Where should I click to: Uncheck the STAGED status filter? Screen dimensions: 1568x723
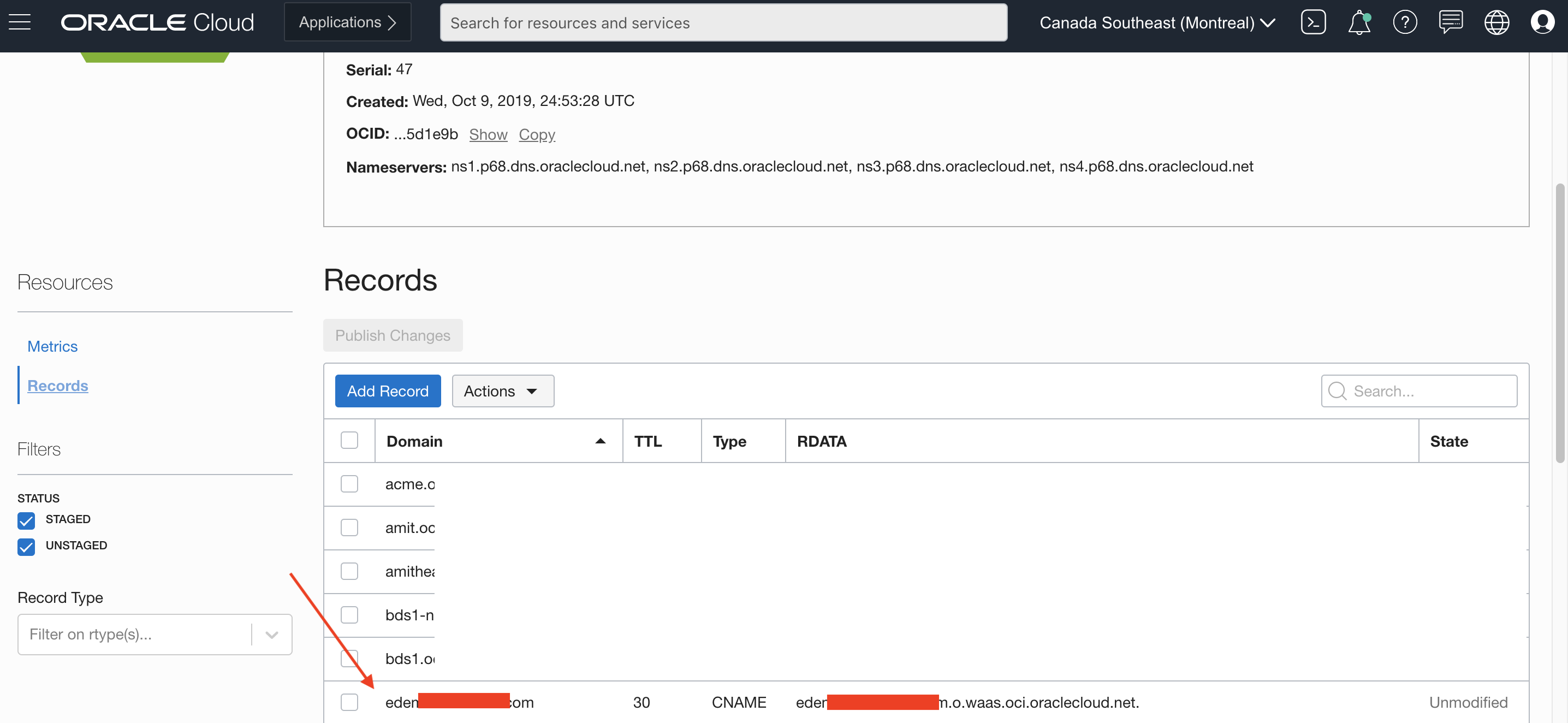tap(26, 520)
